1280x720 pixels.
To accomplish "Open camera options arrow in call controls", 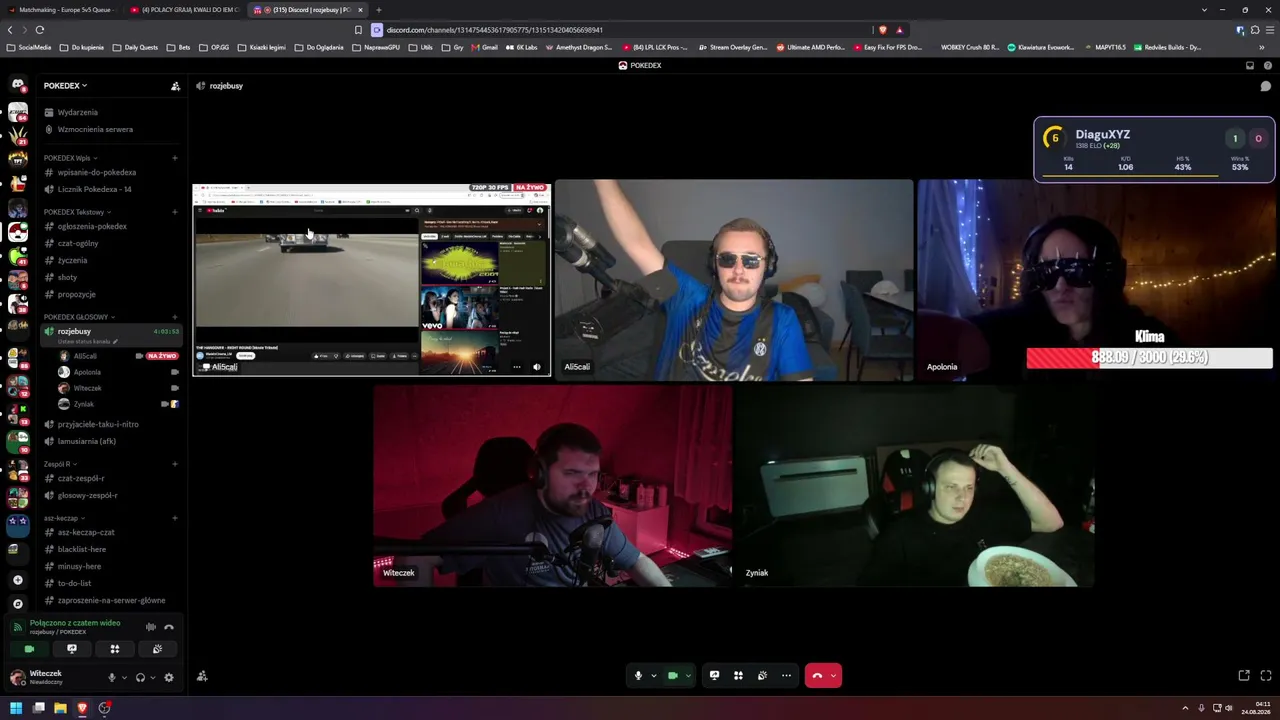I will 688,676.
